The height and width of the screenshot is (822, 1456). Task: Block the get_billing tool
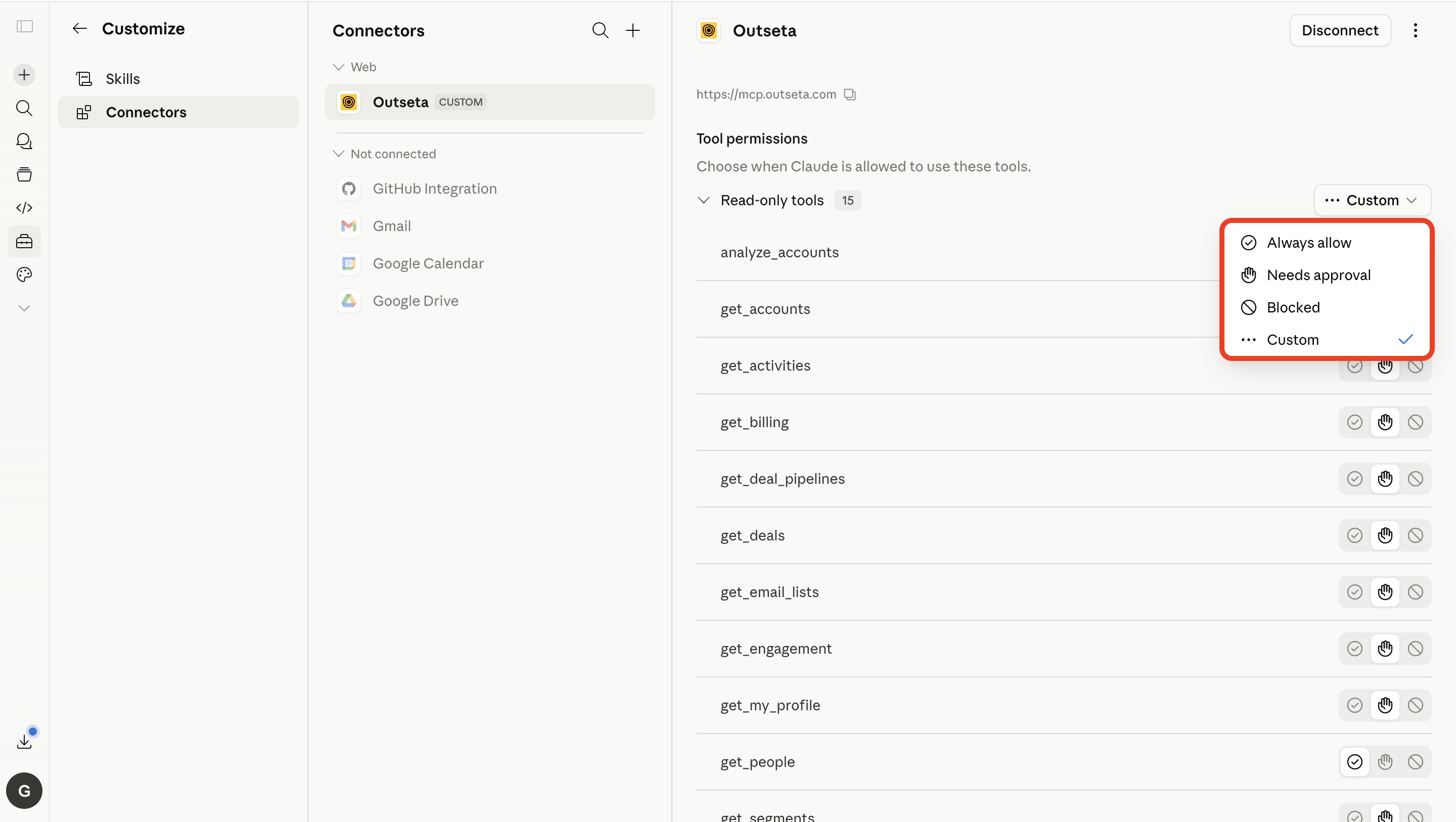(1416, 422)
